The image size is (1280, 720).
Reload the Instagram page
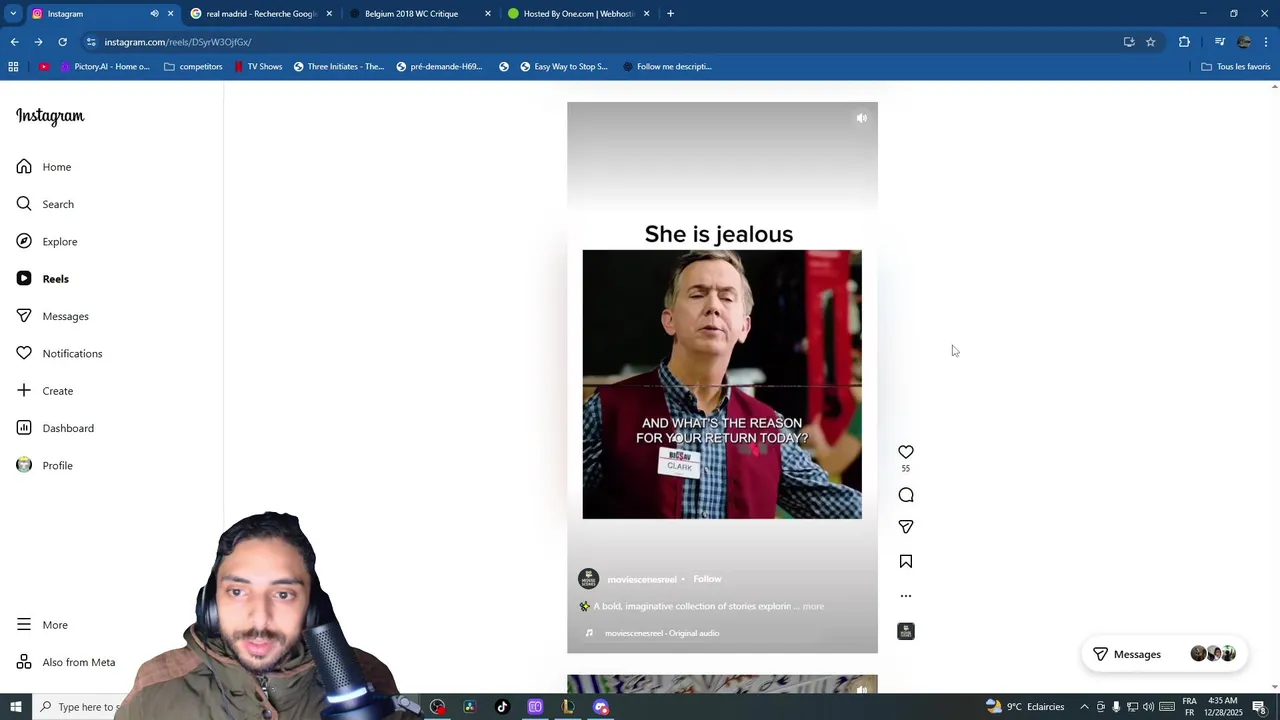pos(62,42)
